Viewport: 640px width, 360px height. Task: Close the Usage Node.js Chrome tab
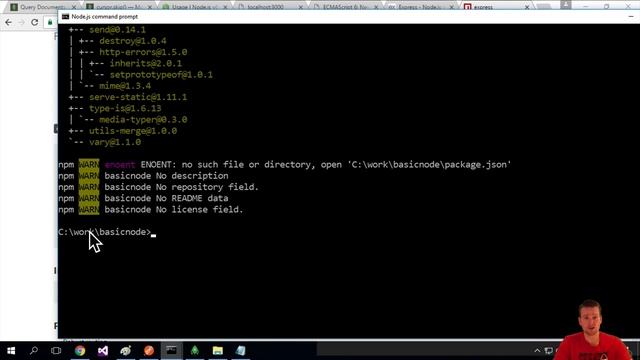coord(225,7)
